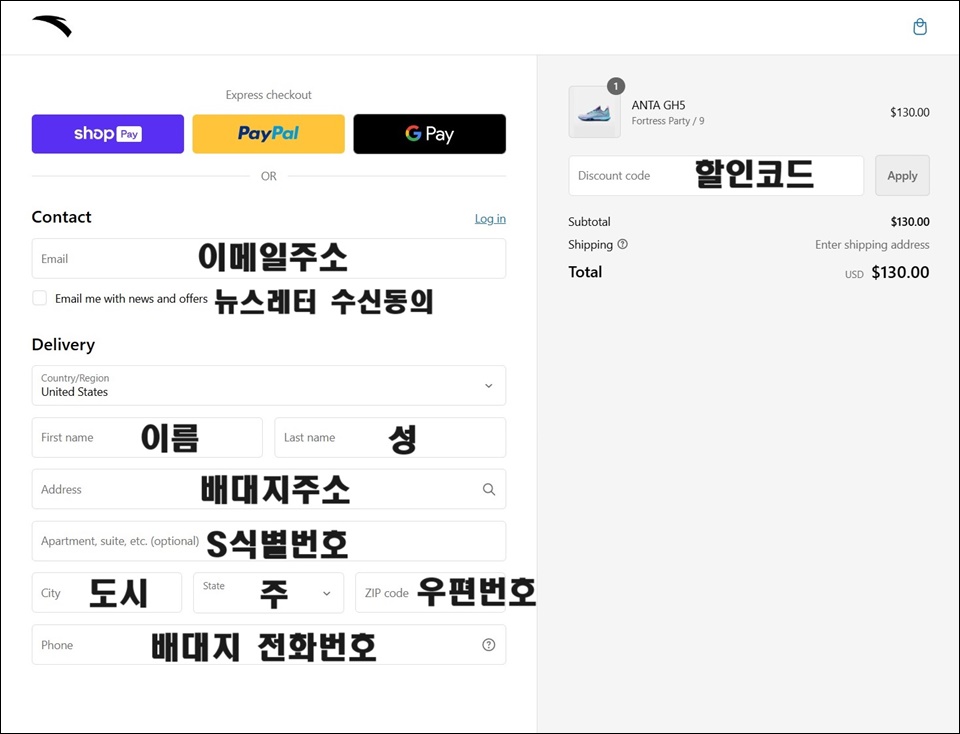Focus the Email input field
Screen dimensions: 960x734
(x=269, y=258)
